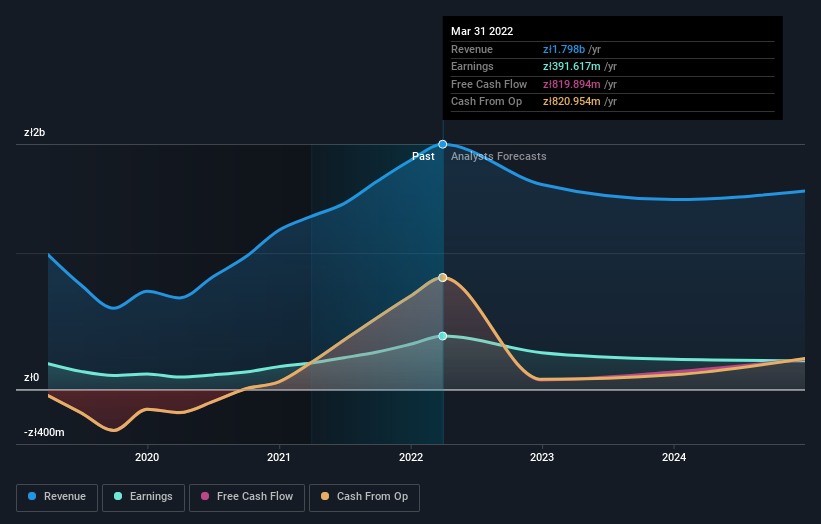Click the zł1.798b revenue value
821x524 pixels.
pos(564,49)
